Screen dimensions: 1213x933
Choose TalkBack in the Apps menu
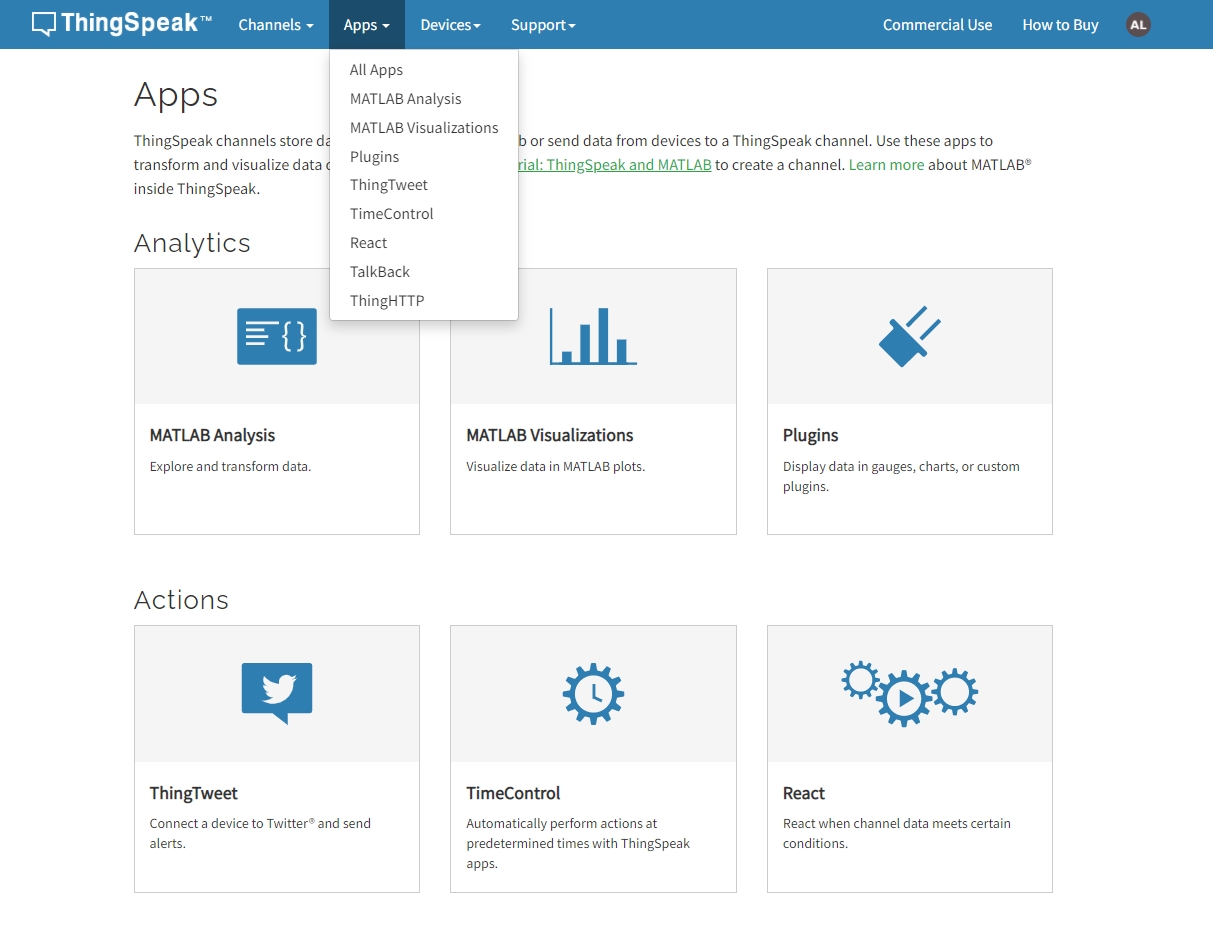tap(380, 272)
